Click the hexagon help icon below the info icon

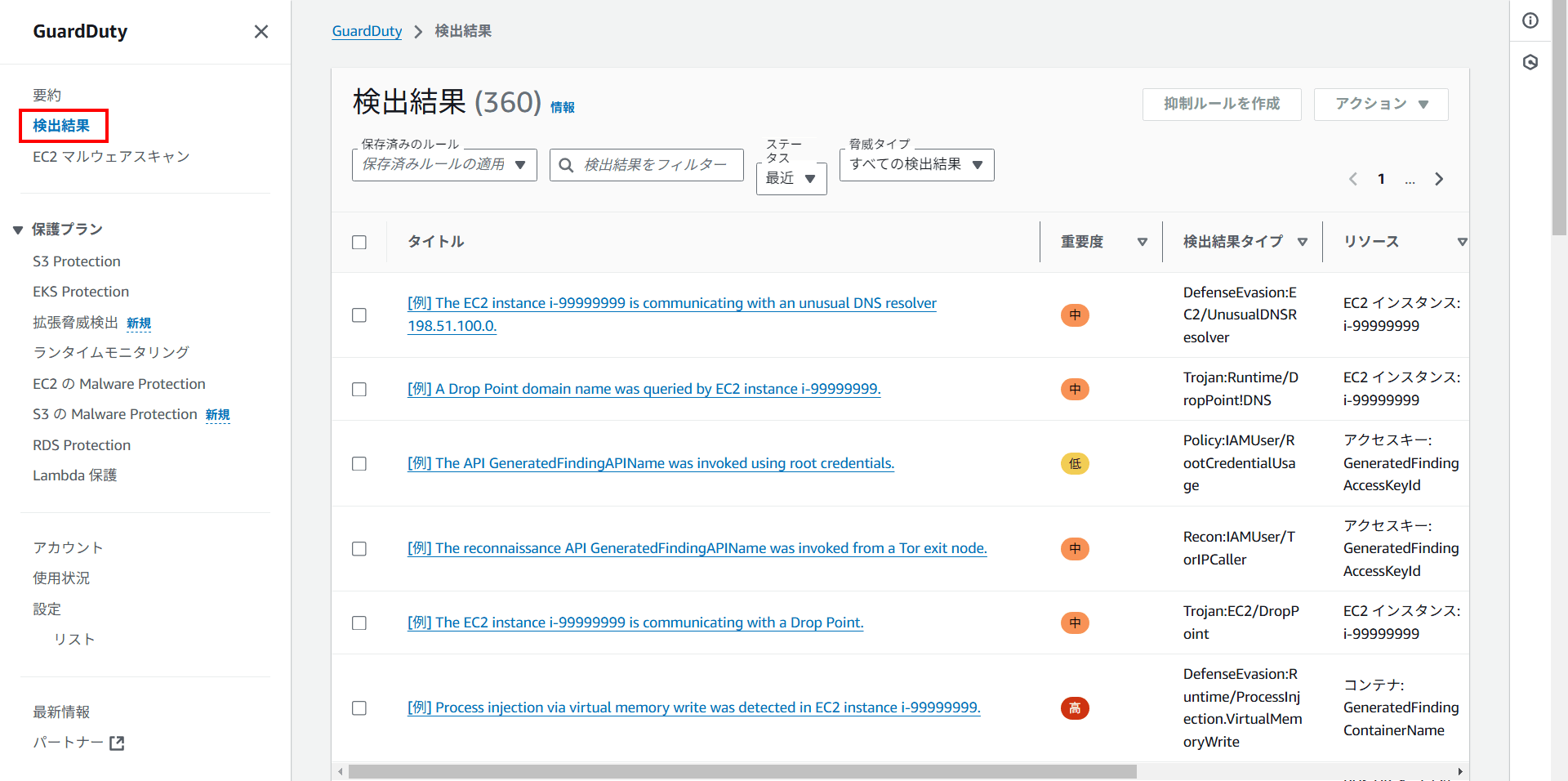1530,62
